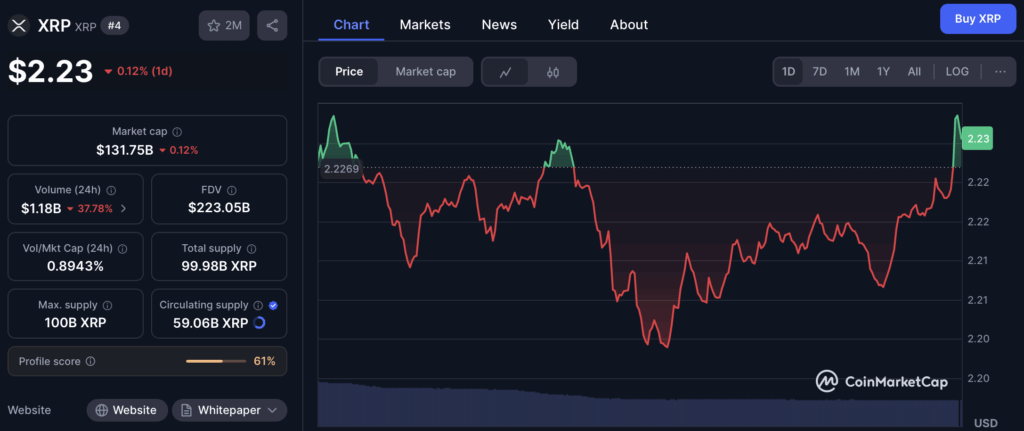This screenshot has height=431, width=1024.
Task: Click the $2.23 headline price
Action: pos(51,71)
